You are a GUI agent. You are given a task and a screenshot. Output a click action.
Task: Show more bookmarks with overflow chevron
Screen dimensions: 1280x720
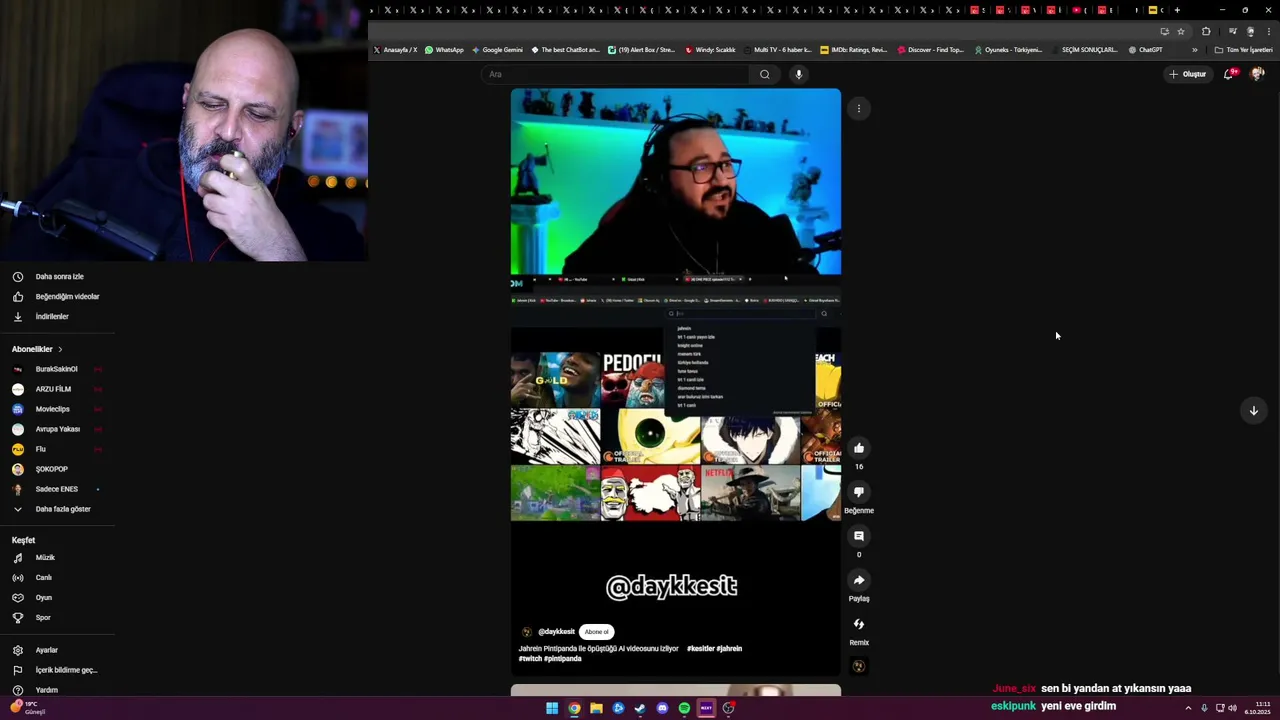[x=1194, y=50]
